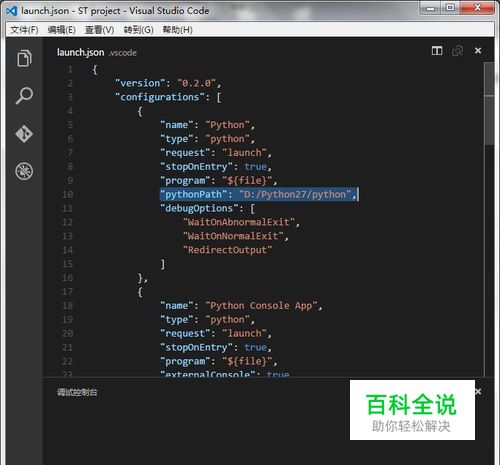Screen dimensions: 500x465
Task: Open the Git source control view
Action: (x=24, y=134)
